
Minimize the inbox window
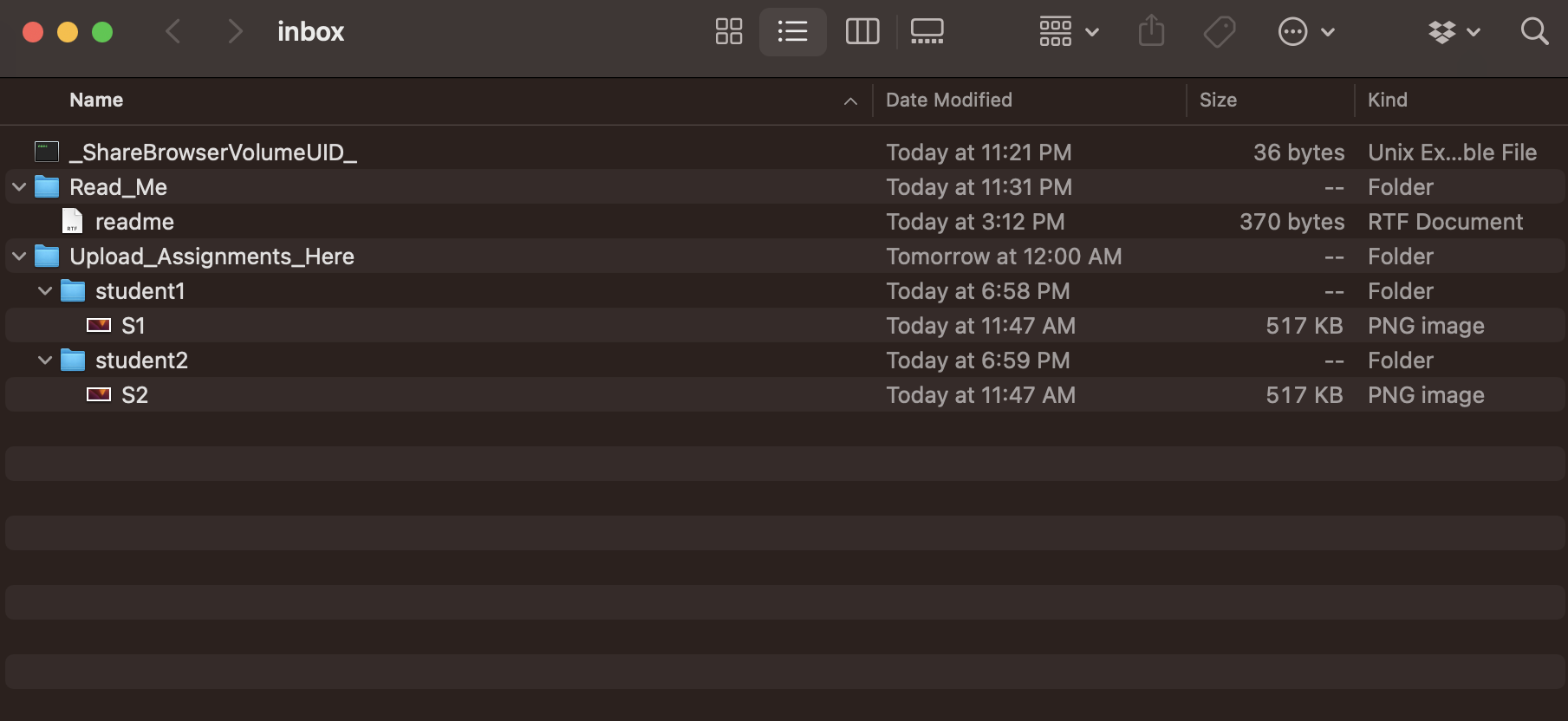68,32
